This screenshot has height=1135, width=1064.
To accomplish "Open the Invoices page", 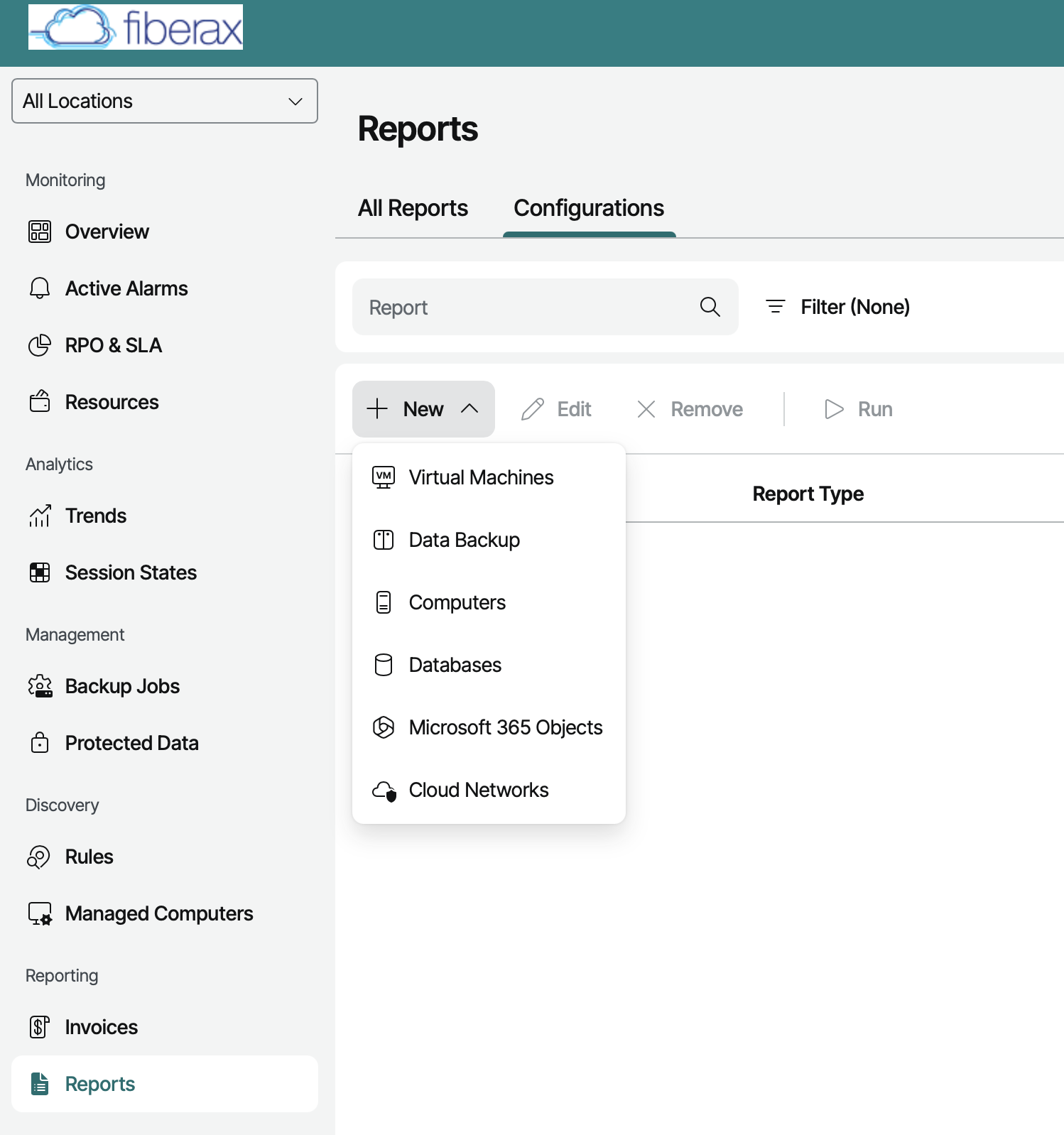I will [x=165, y=1027].
